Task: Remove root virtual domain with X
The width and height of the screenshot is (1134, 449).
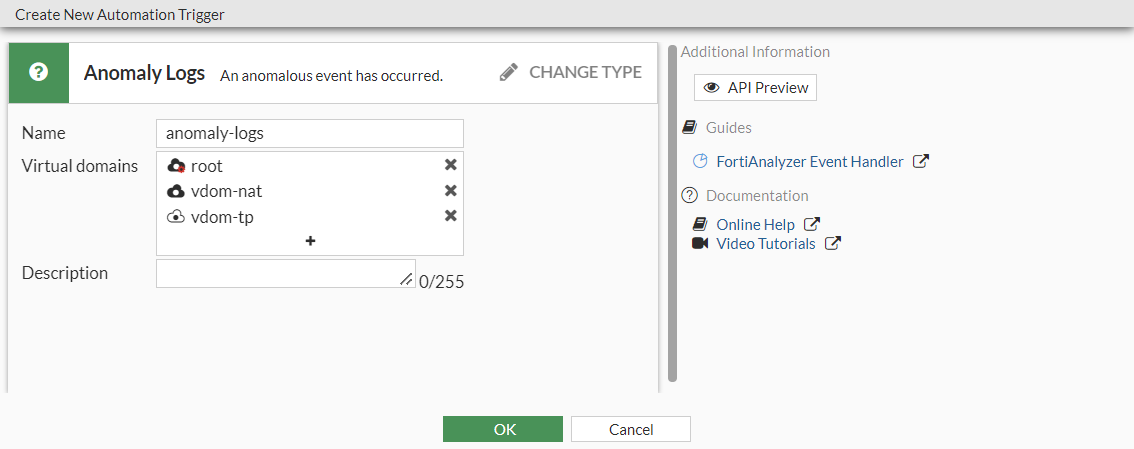Action: 450,166
